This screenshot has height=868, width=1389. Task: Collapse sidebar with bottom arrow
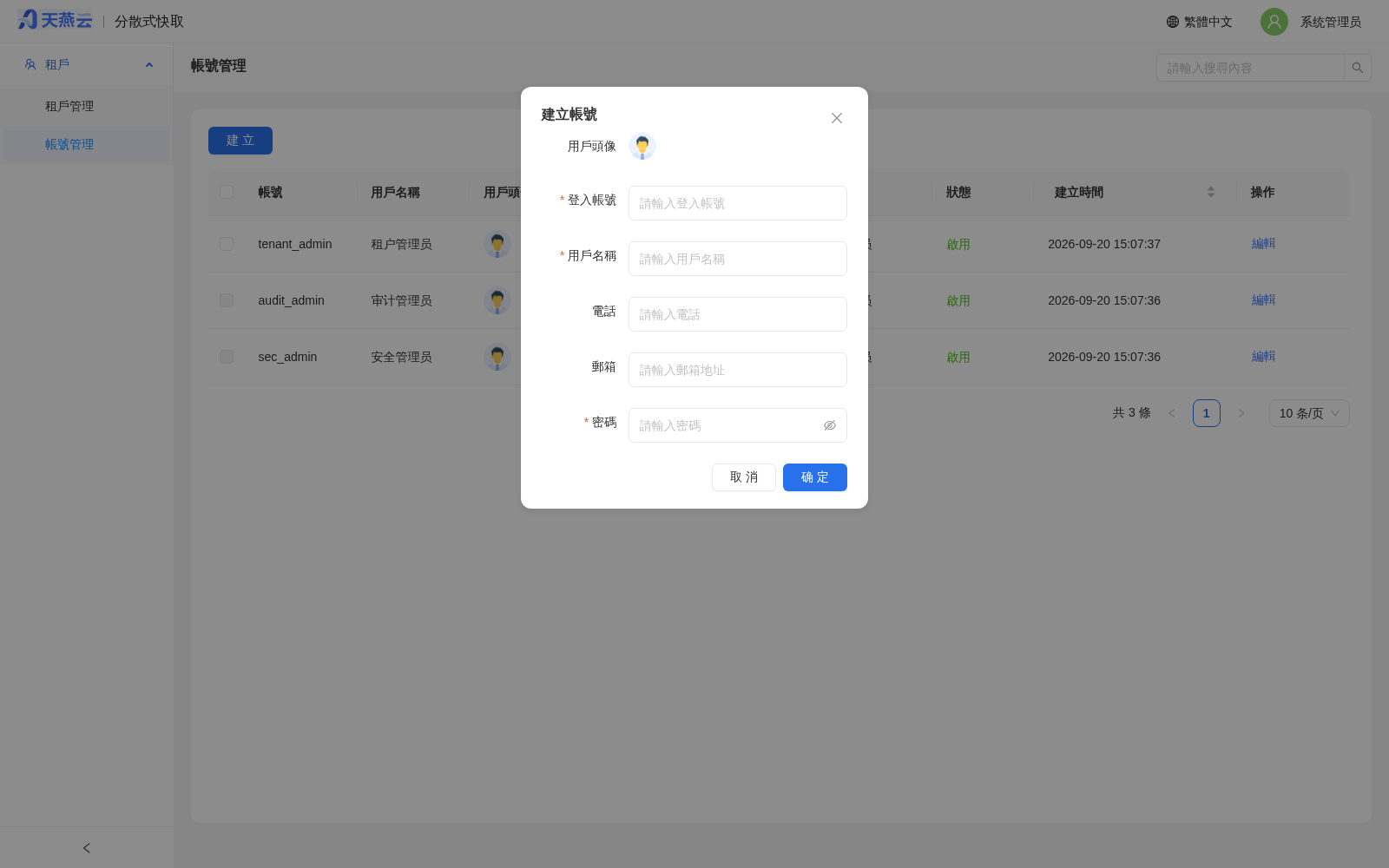coord(87,848)
